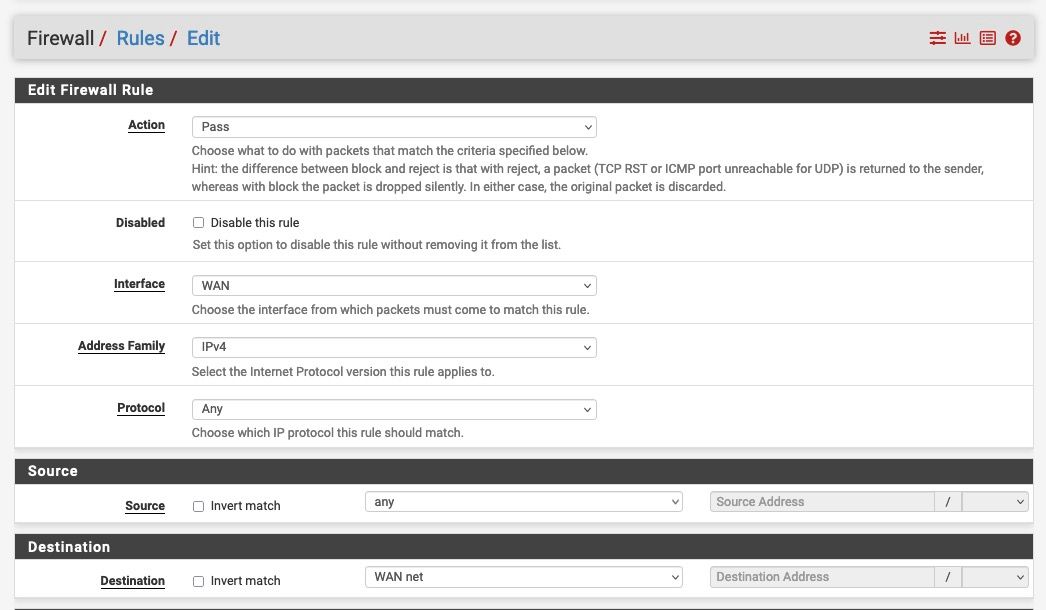Expand the Interface dropdown showing WAN
This screenshot has height=610, width=1046.
pyautogui.click(x=394, y=285)
